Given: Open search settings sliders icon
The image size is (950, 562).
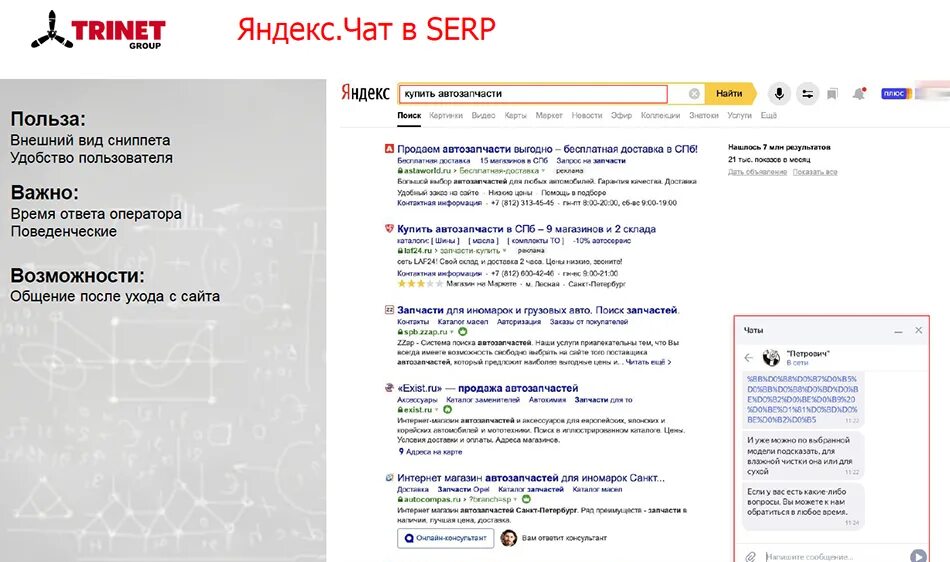Looking at the screenshot, I should (808, 94).
